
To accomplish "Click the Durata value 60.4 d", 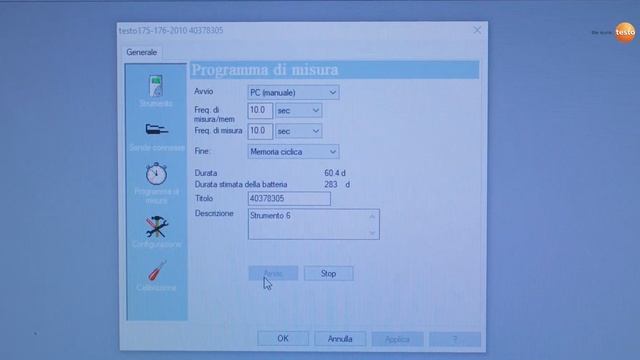I will (x=335, y=173).
